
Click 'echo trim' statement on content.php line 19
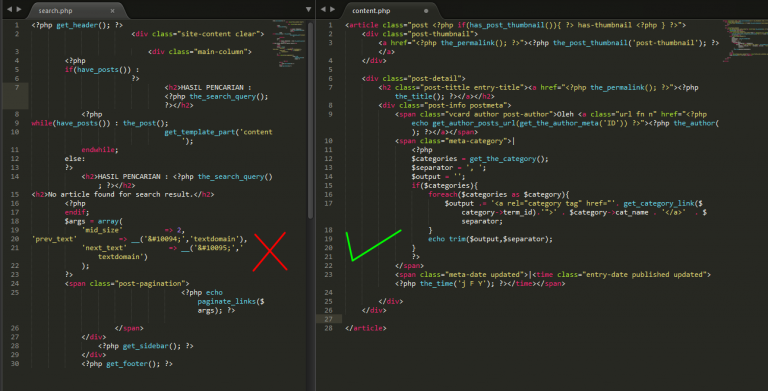pos(490,239)
